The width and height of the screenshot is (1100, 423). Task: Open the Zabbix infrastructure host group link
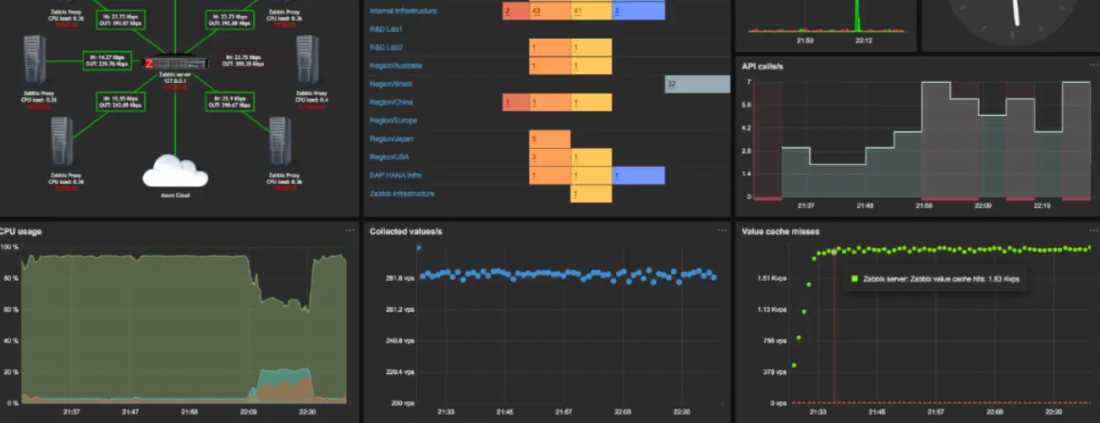click(x=402, y=193)
